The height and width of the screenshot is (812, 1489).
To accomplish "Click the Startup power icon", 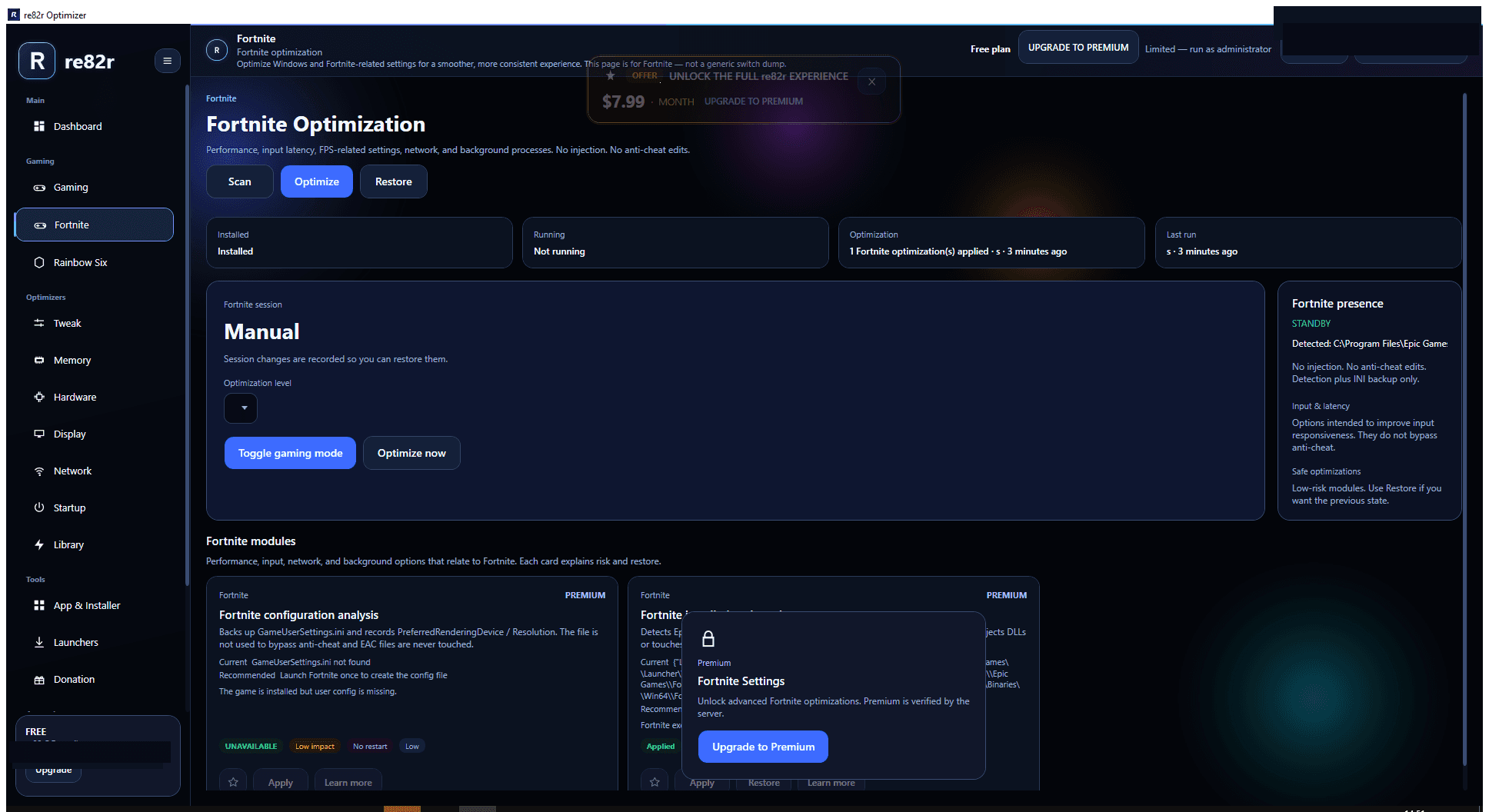I will [x=39, y=507].
